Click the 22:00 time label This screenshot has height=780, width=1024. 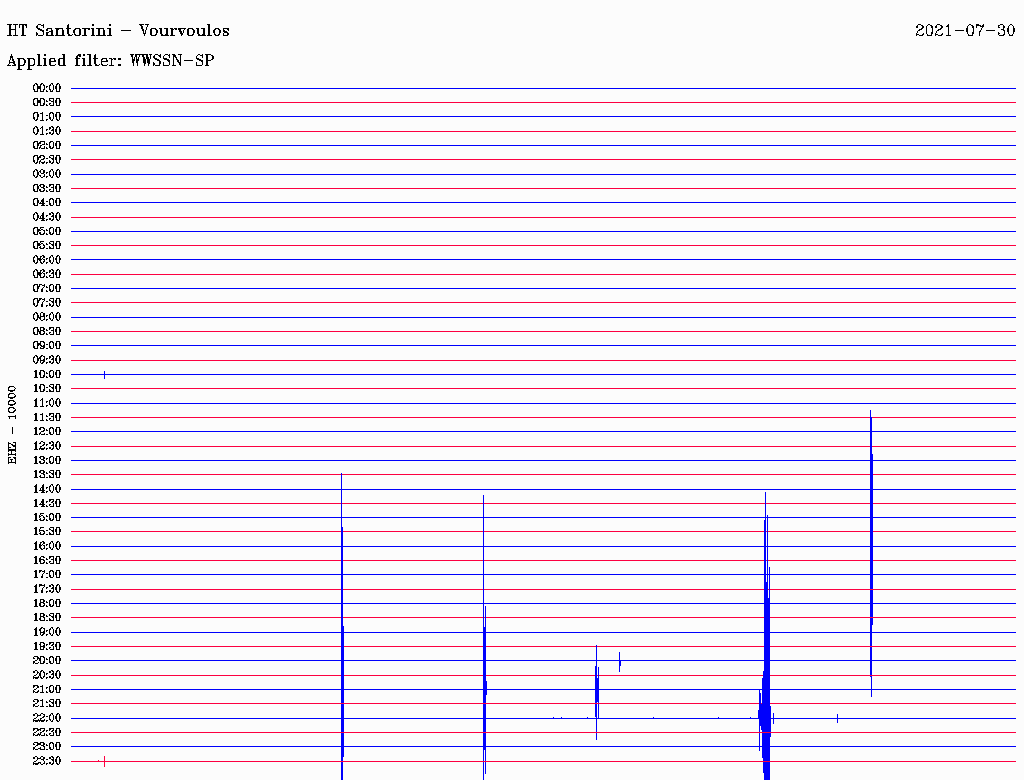click(x=47, y=718)
